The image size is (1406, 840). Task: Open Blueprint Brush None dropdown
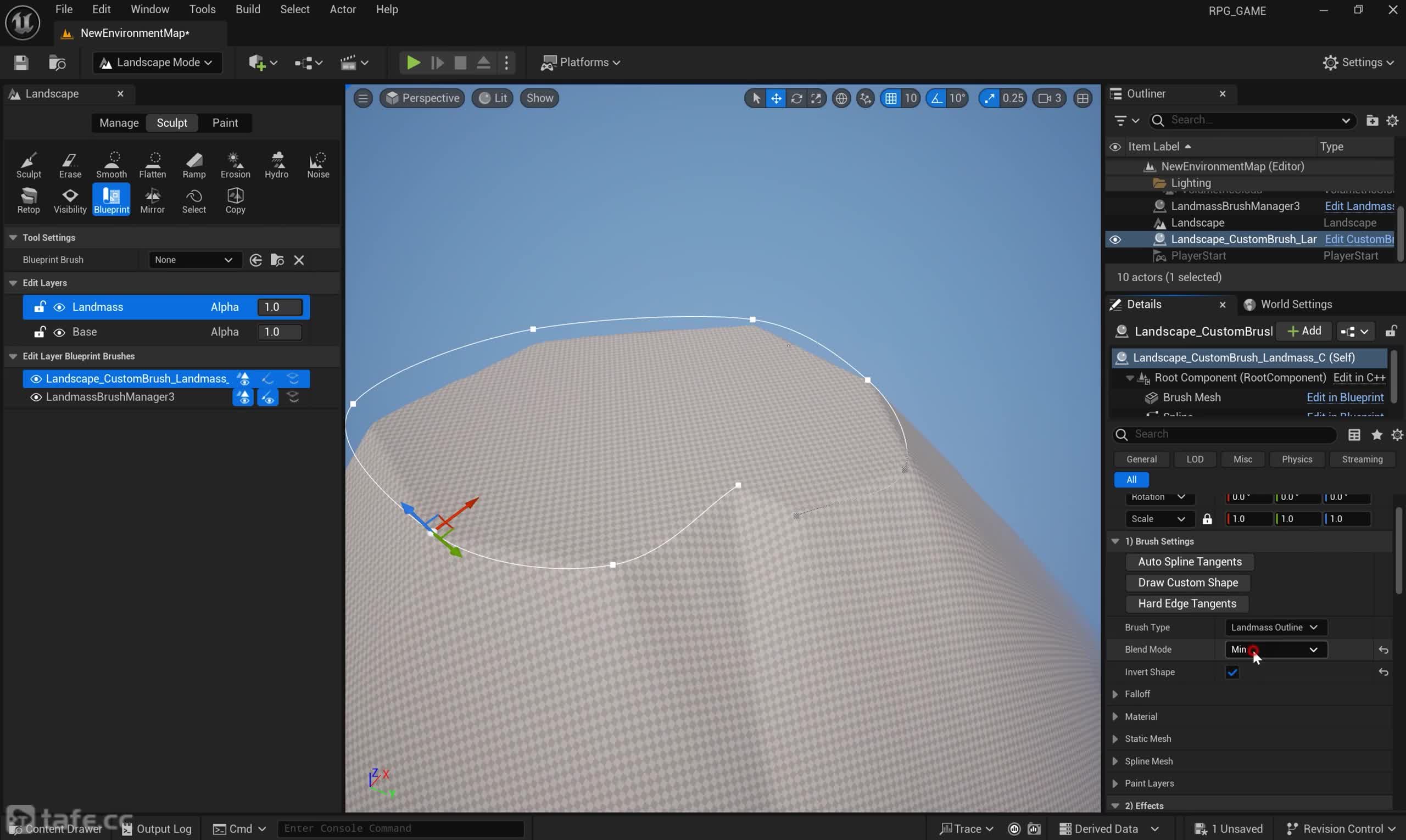[x=194, y=260]
